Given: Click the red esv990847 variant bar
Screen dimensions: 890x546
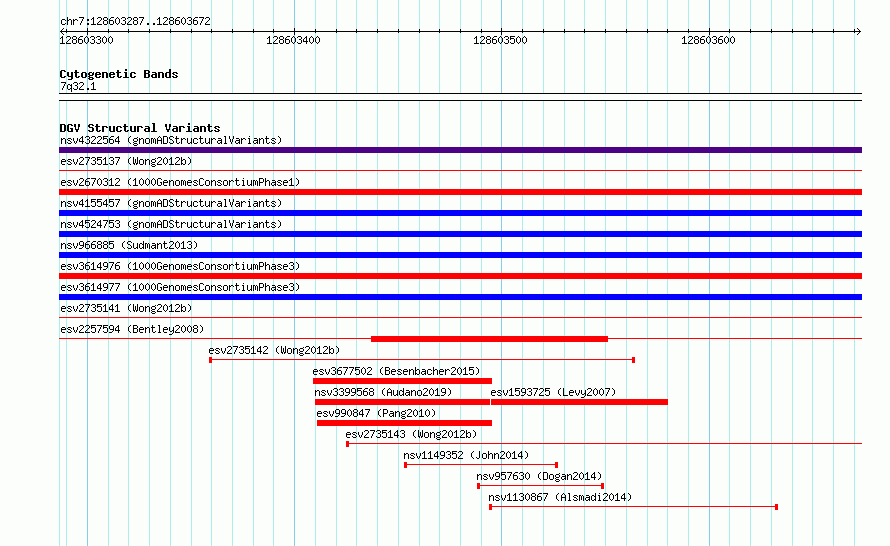Looking at the screenshot, I should point(404,423).
